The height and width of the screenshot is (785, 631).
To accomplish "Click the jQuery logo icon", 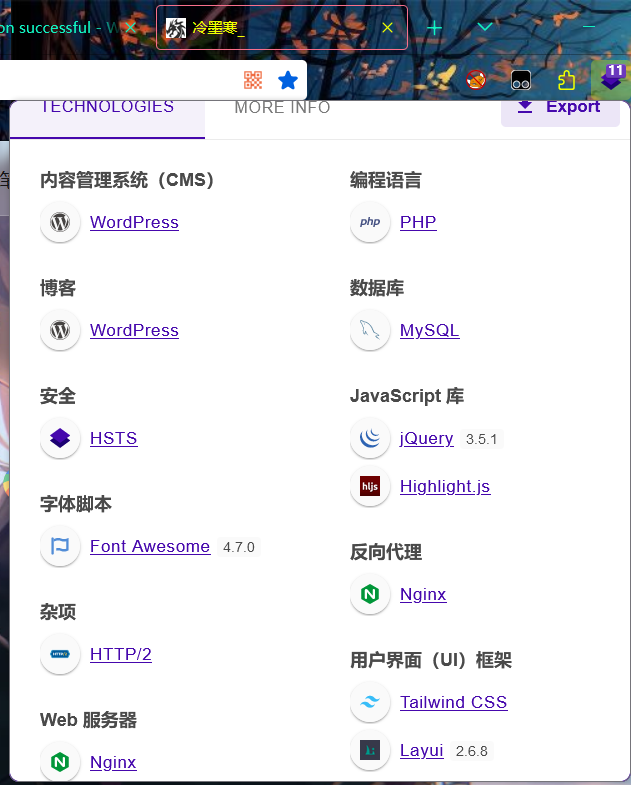I will point(370,439).
